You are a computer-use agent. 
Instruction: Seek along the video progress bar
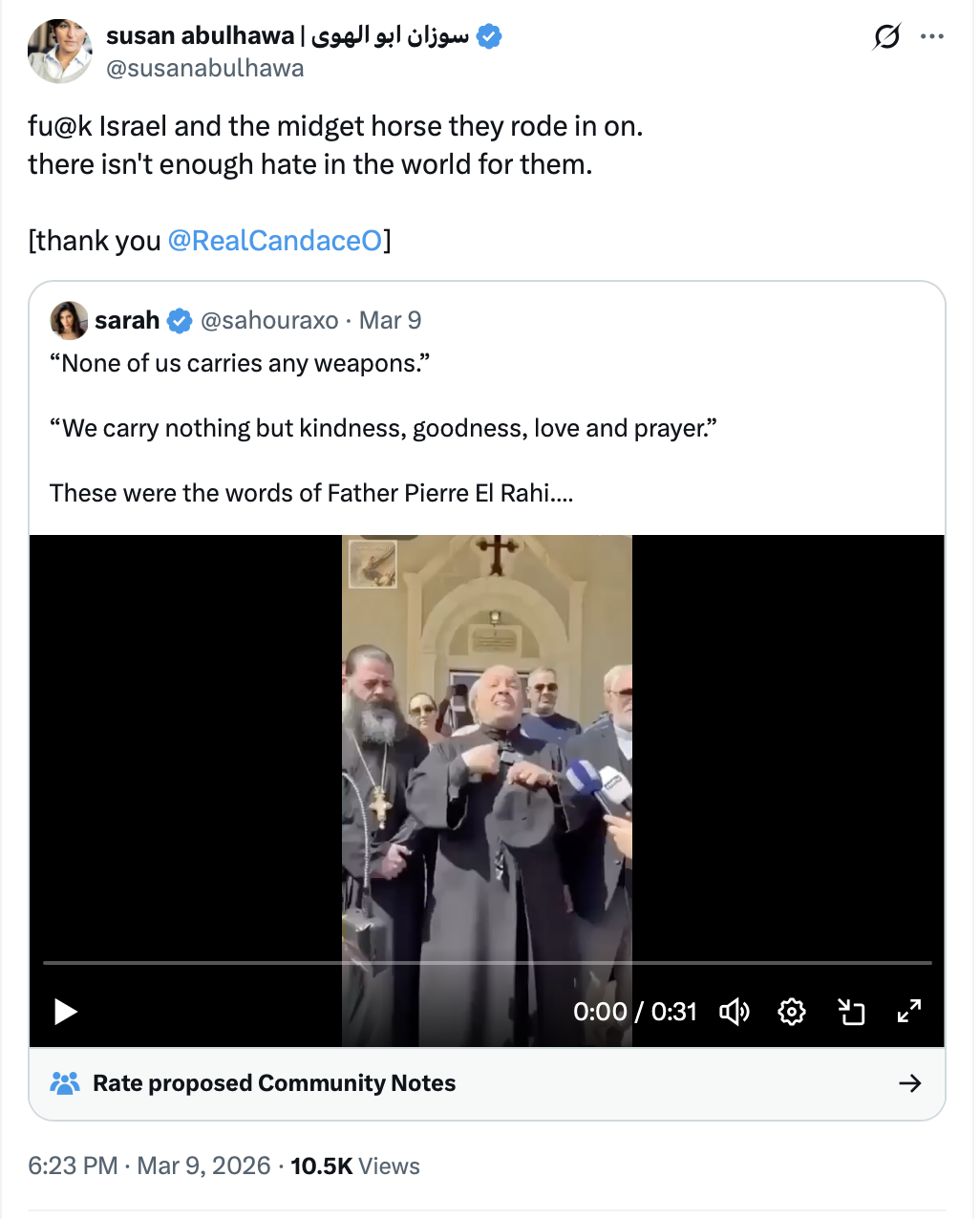click(487, 963)
